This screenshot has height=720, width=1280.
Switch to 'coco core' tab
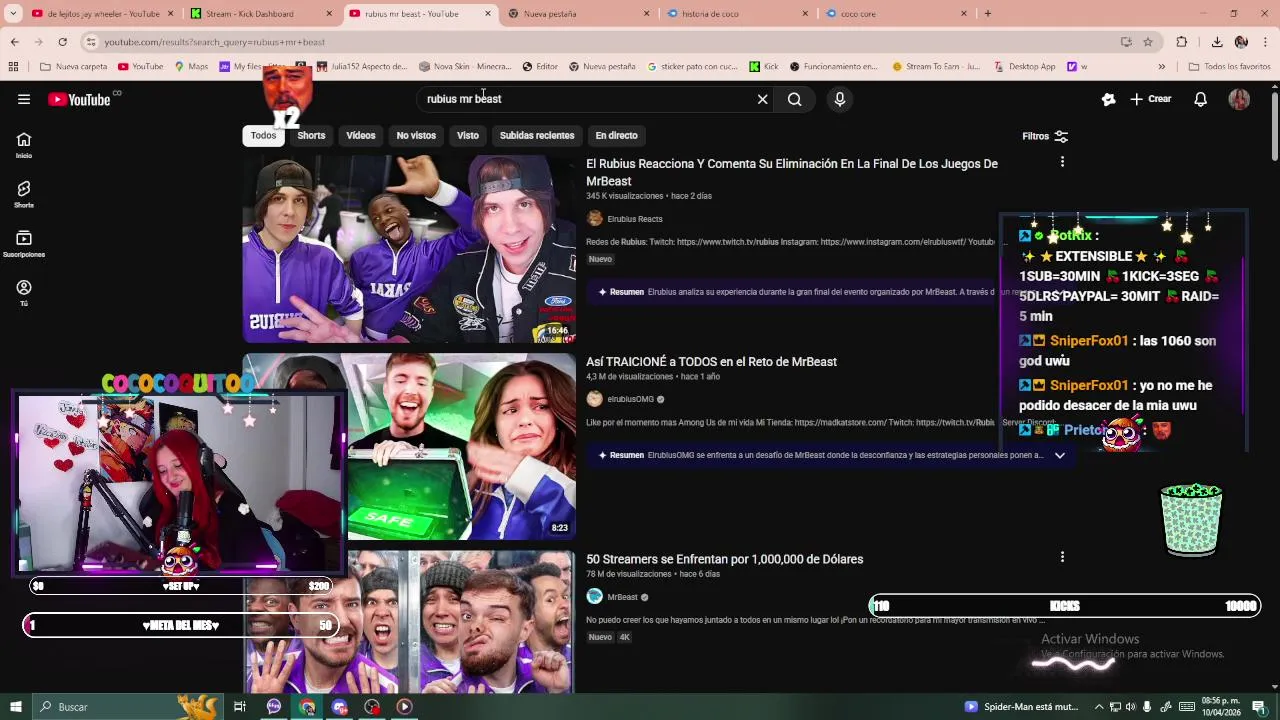point(895,14)
